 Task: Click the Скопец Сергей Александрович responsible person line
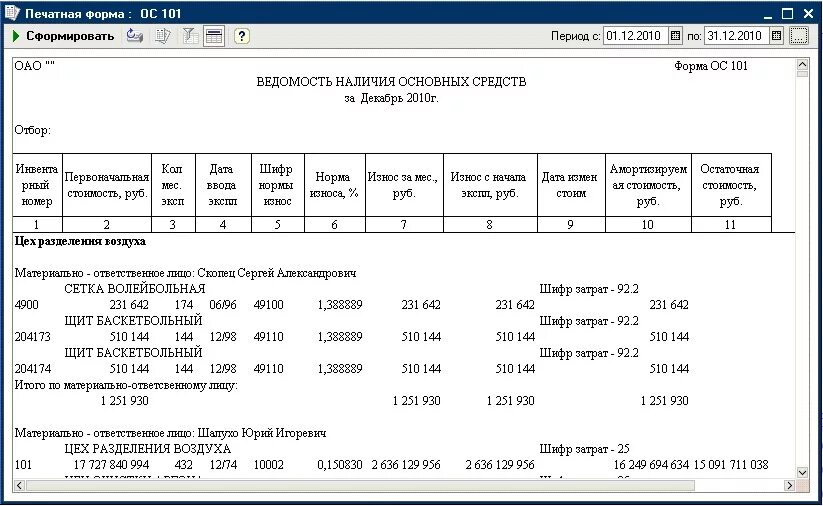185,273
